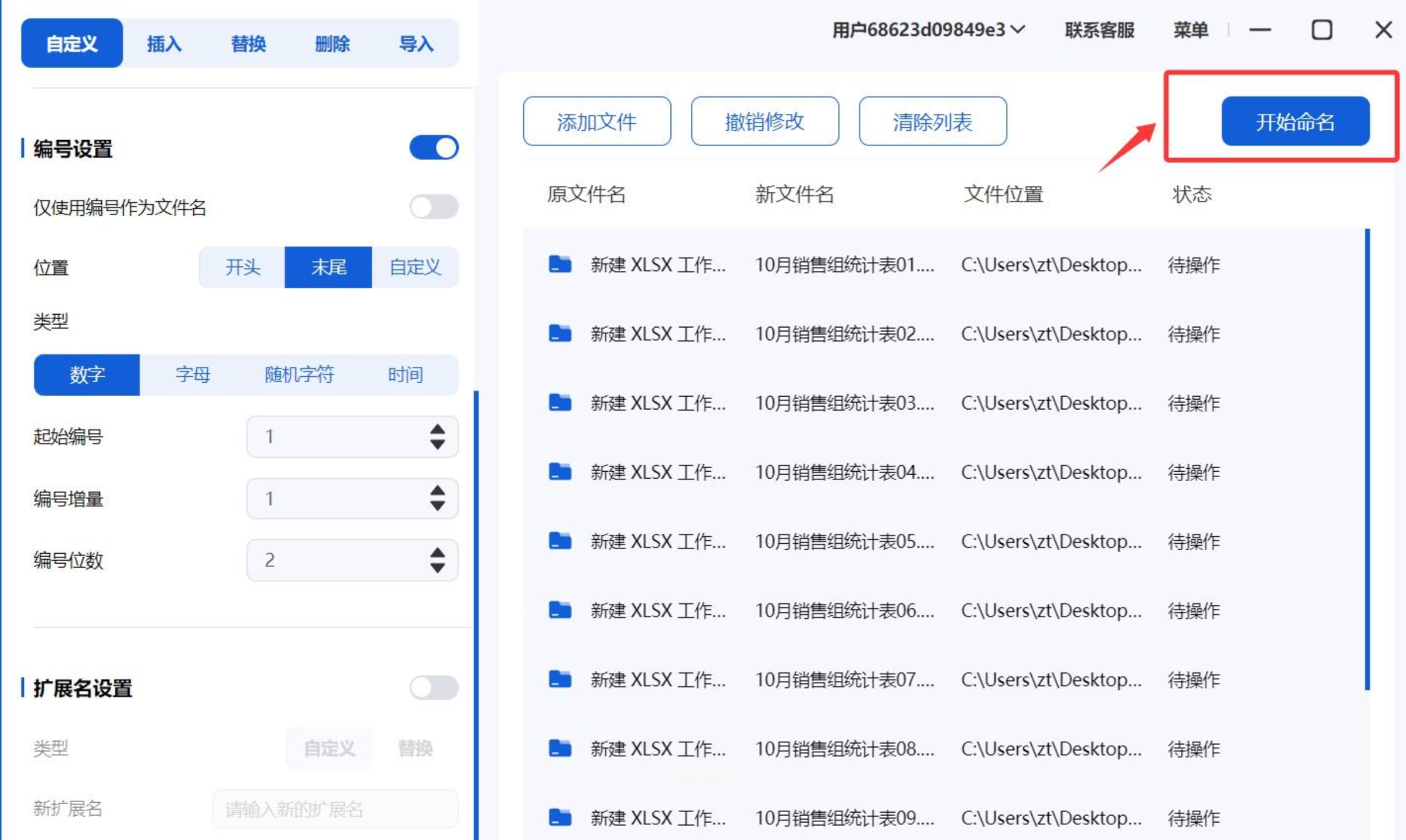Click the 添加文件 button
The image size is (1406, 840).
[597, 122]
